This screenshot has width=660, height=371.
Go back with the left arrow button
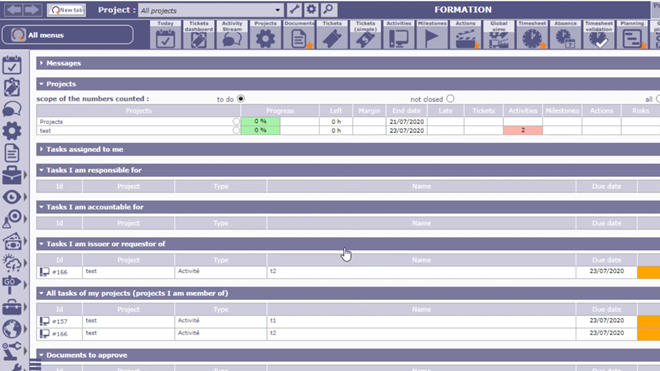(13, 9)
